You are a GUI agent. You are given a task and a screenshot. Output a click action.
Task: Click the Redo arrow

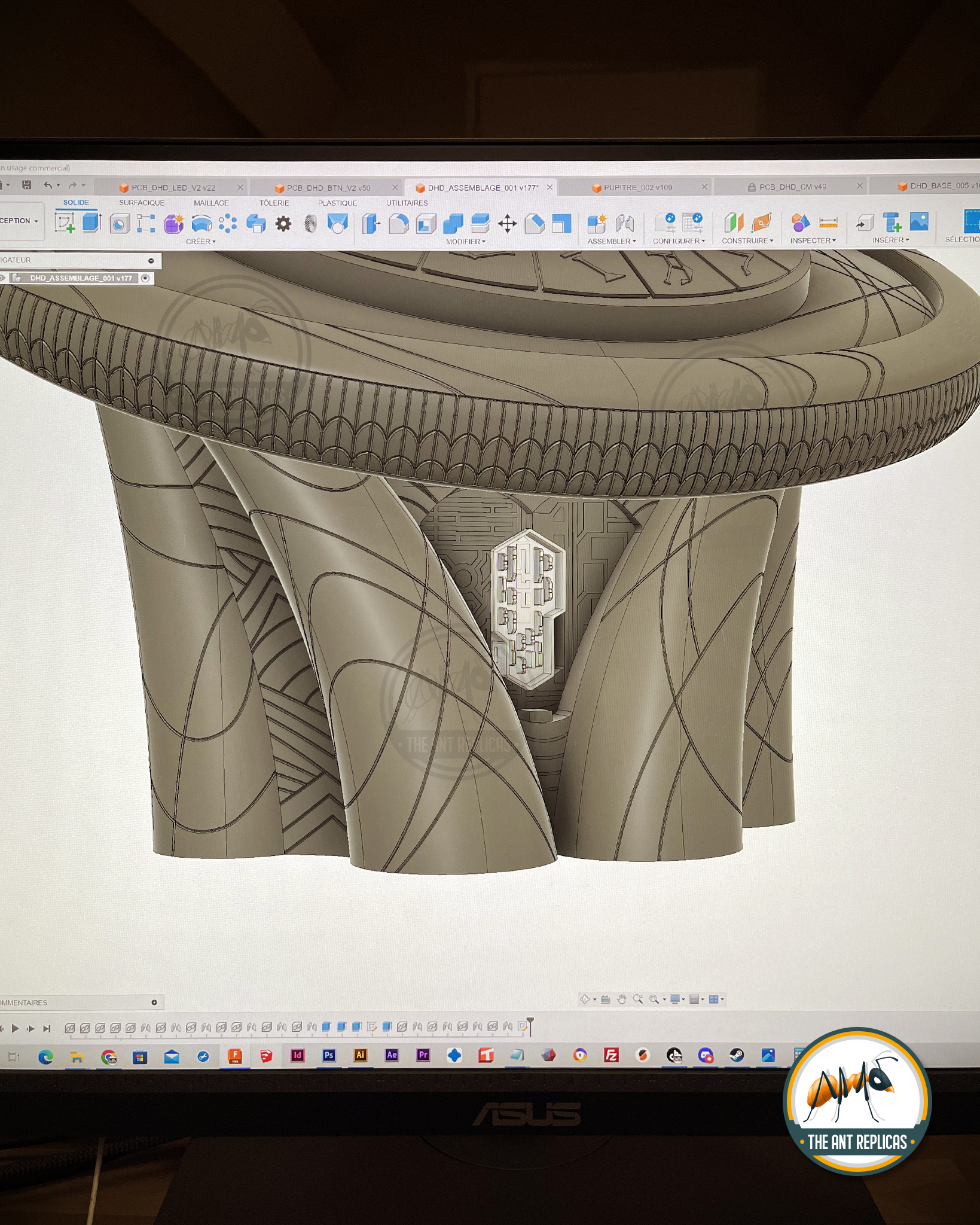[x=72, y=185]
